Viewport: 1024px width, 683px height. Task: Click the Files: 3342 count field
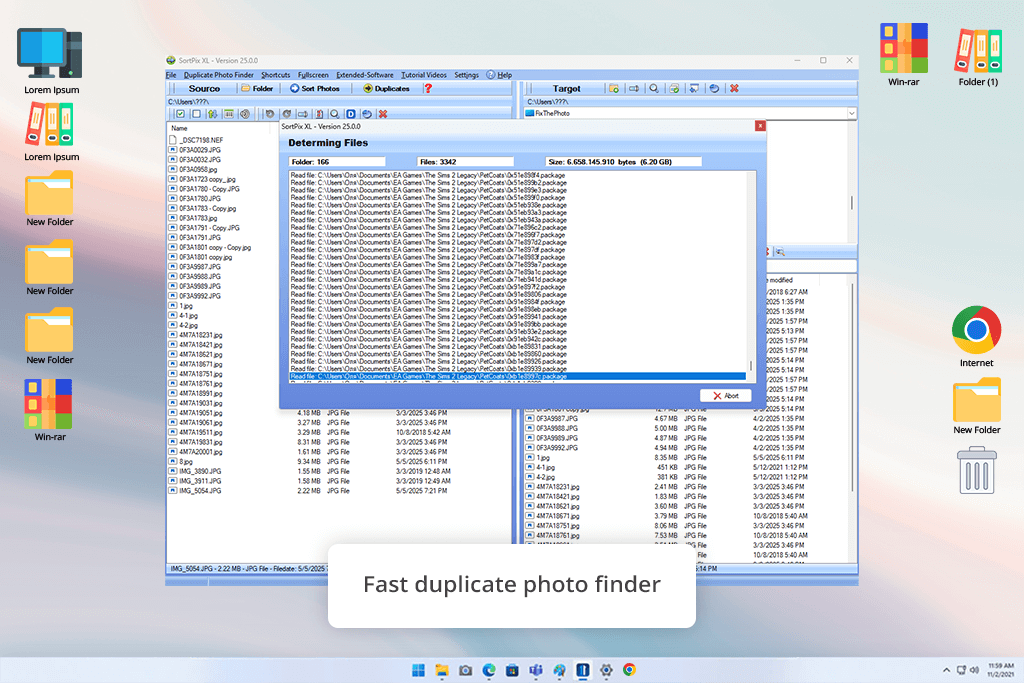(466, 161)
